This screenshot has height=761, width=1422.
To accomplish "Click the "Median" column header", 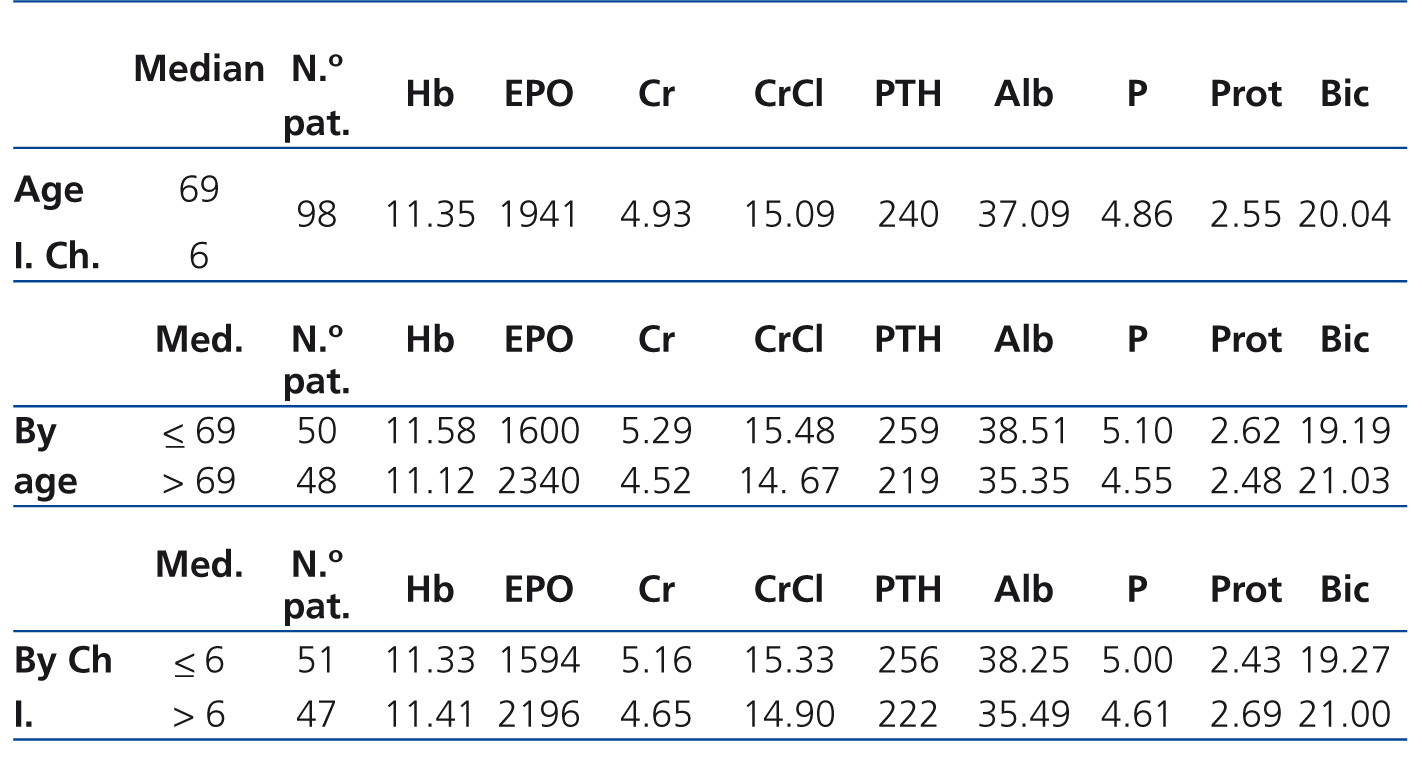I will tap(199, 69).
